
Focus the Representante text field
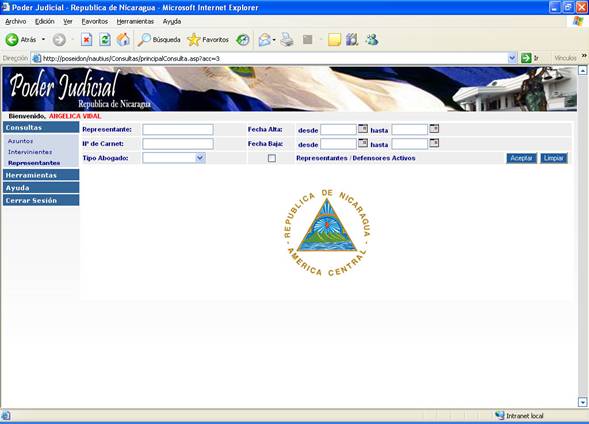(x=178, y=130)
